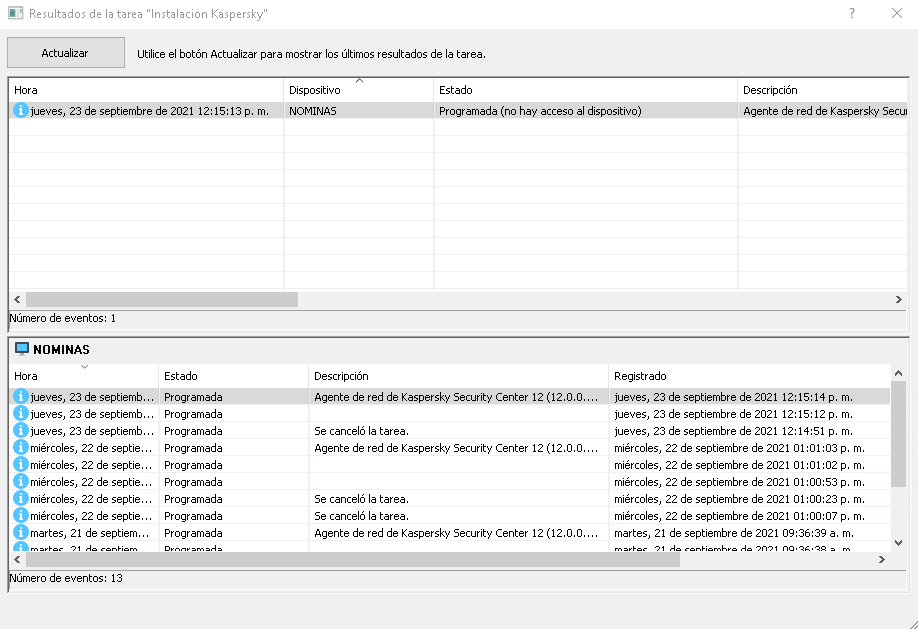918x629 pixels.
Task: Click right arrow of upper horizontal scrollbar
Action: tap(899, 299)
